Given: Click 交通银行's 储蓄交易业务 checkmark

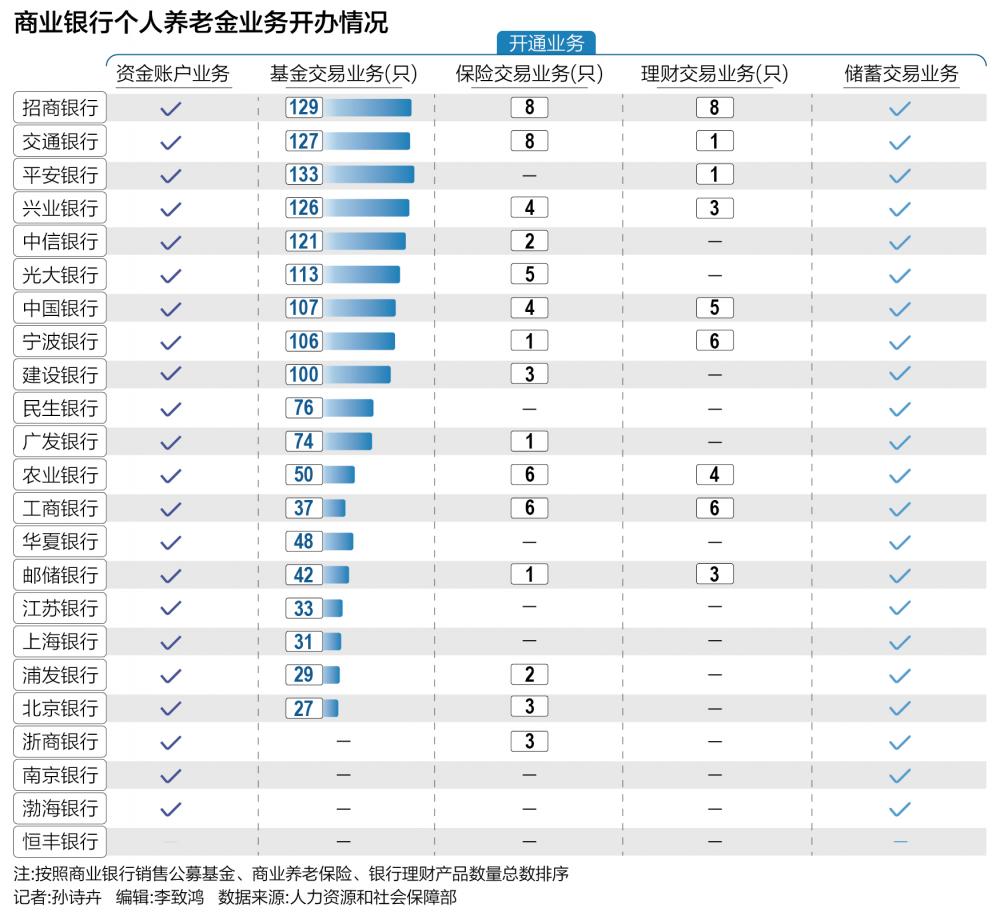Looking at the screenshot, I should click(900, 142).
